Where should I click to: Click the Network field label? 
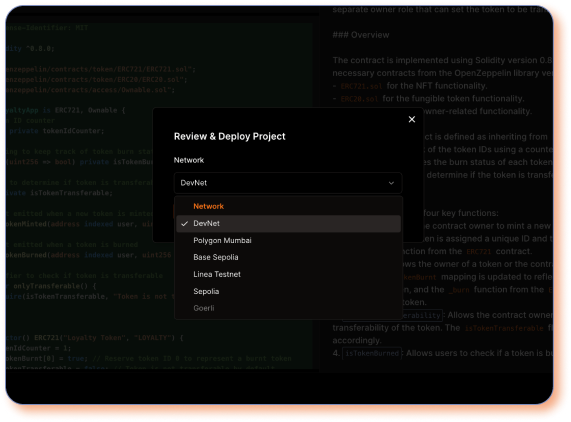(x=189, y=160)
